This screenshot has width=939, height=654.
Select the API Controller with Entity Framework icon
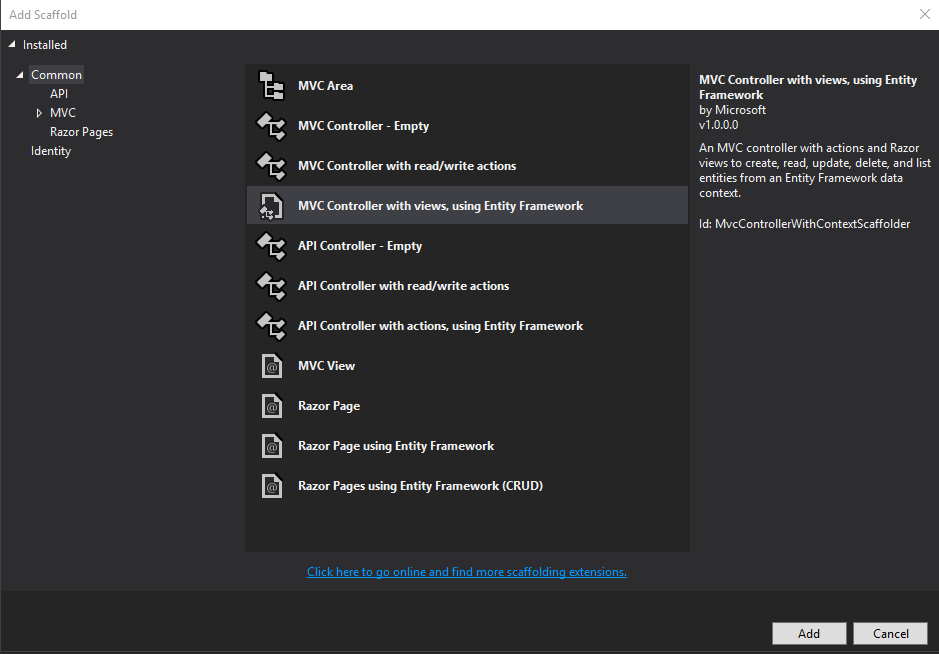click(271, 326)
